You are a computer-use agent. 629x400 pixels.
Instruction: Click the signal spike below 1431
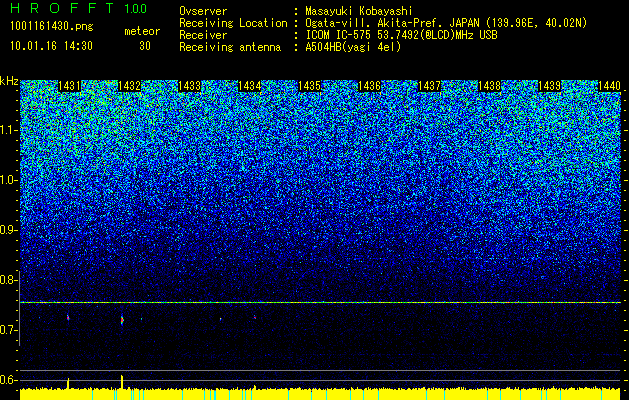tap(68, 383)
